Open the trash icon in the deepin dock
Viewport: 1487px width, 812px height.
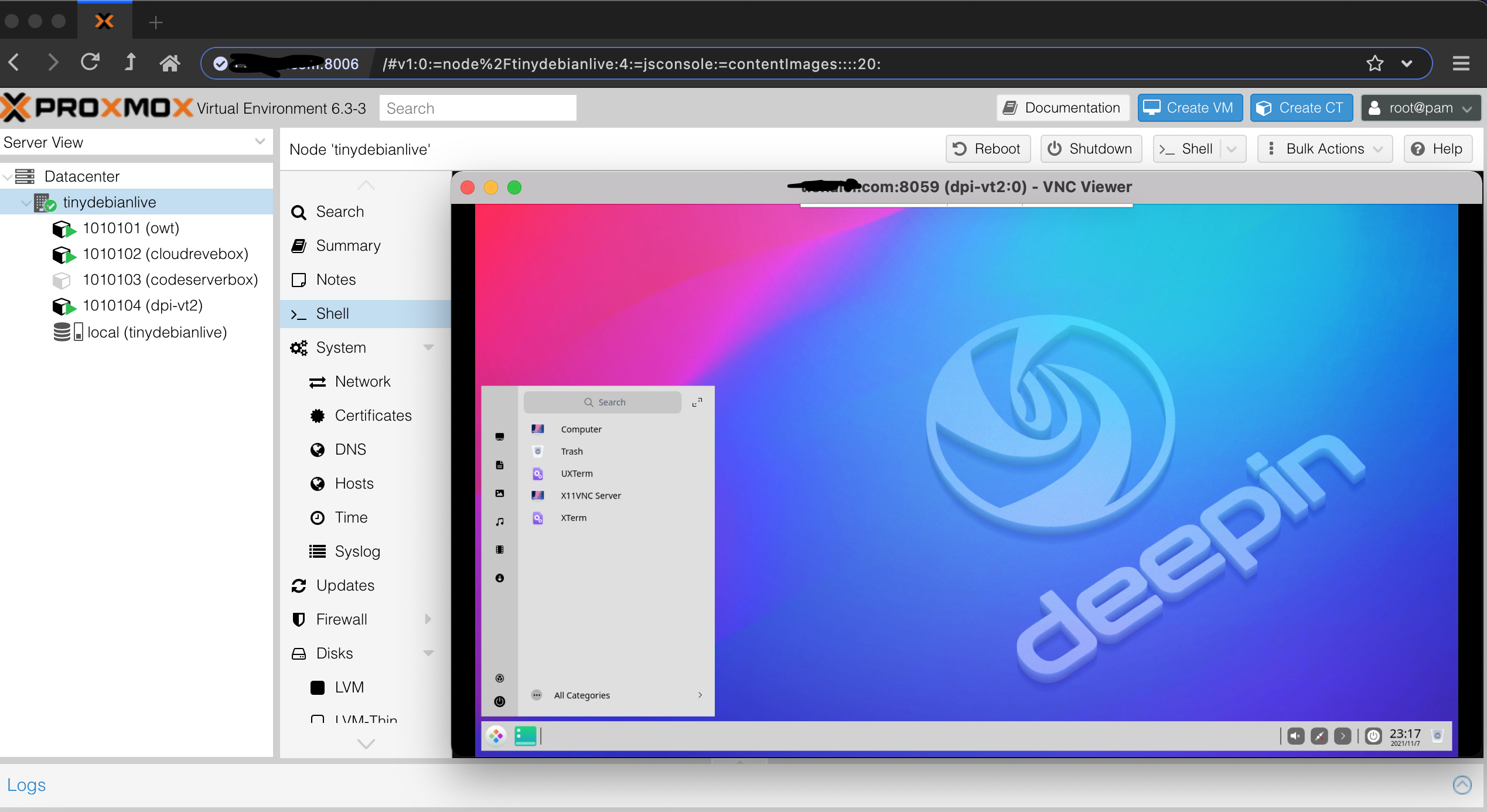(1437, 736)
